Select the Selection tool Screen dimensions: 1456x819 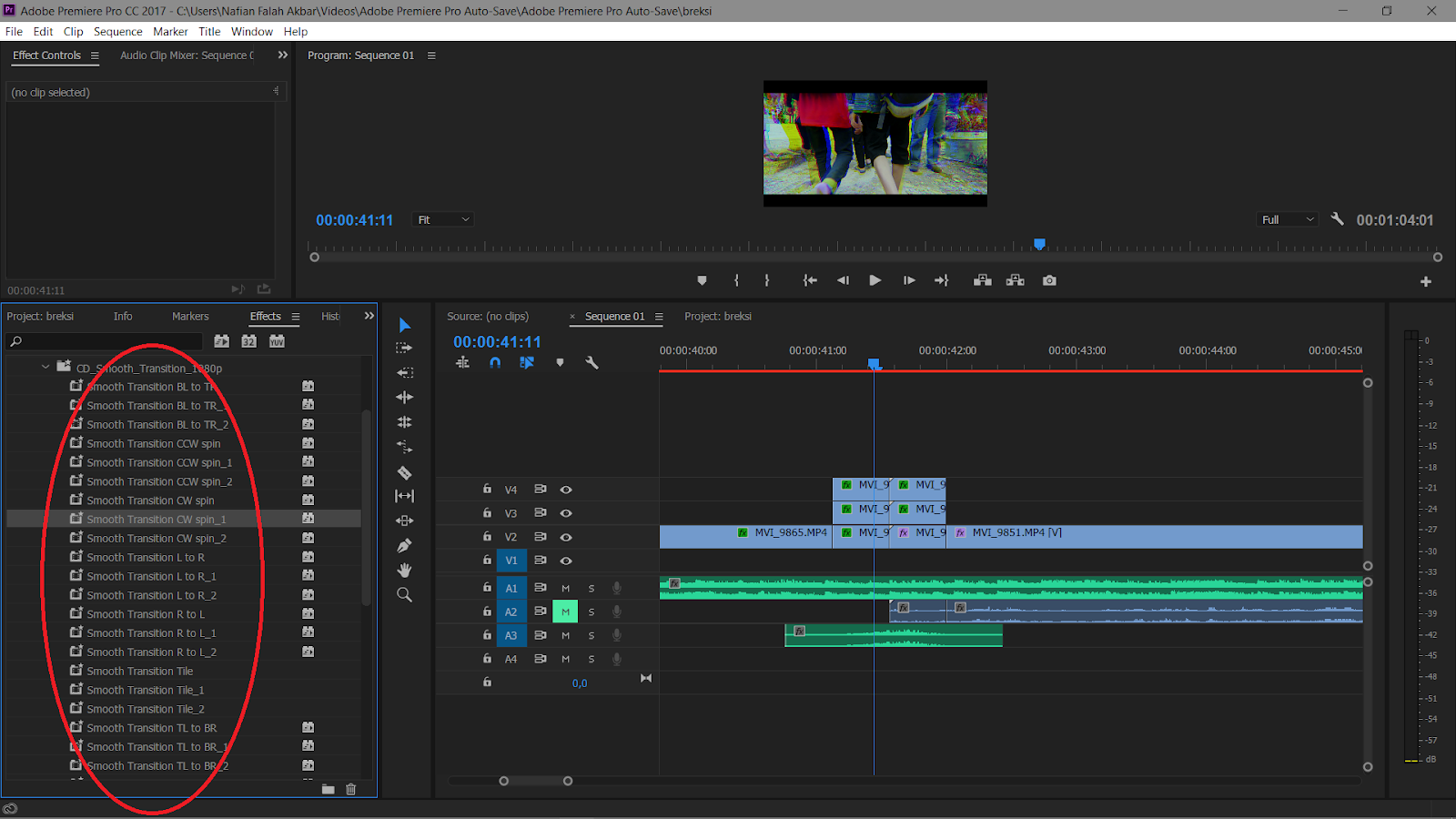pos(404,325)
